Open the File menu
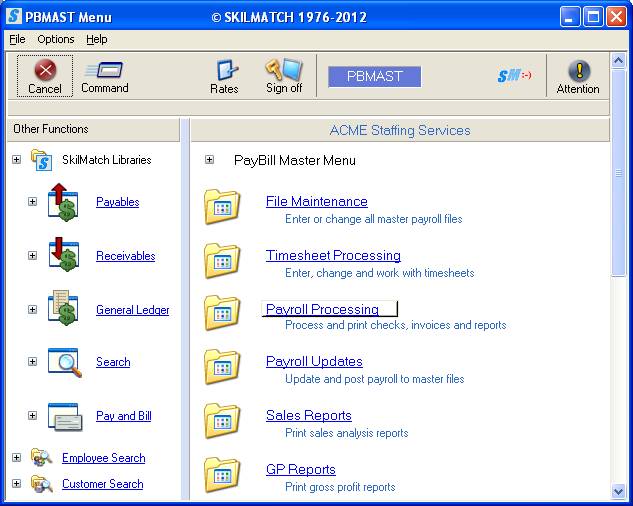Image resolution: width=633 pixels, height=506 pixels. [17, 39]
